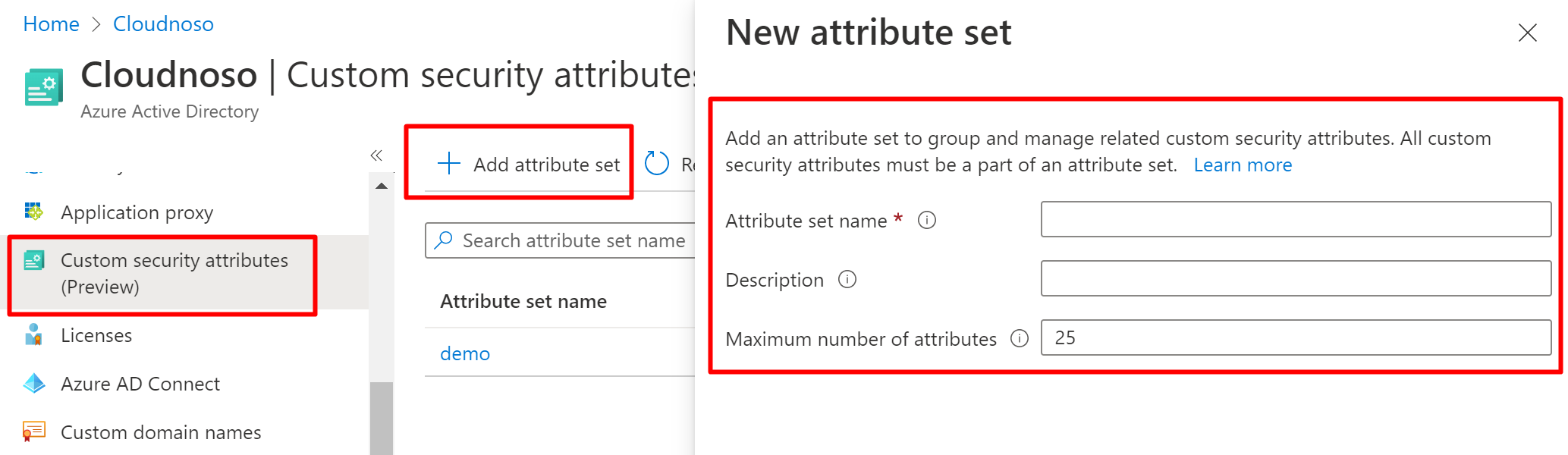Screen dimensions: 1568x455
Task: Click Add attribute set button
Action: pos(529,165)
